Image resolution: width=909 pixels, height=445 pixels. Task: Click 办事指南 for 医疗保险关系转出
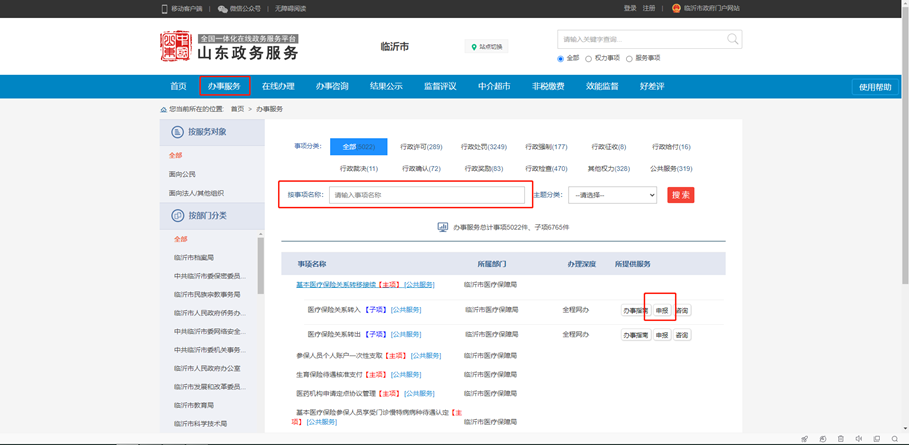tap(636, 335)
